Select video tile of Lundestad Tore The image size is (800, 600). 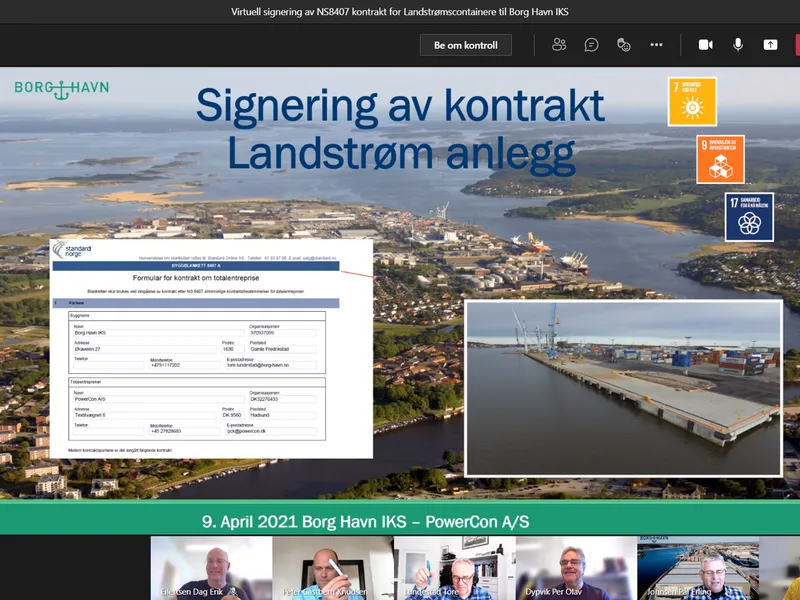click(455, 568)
